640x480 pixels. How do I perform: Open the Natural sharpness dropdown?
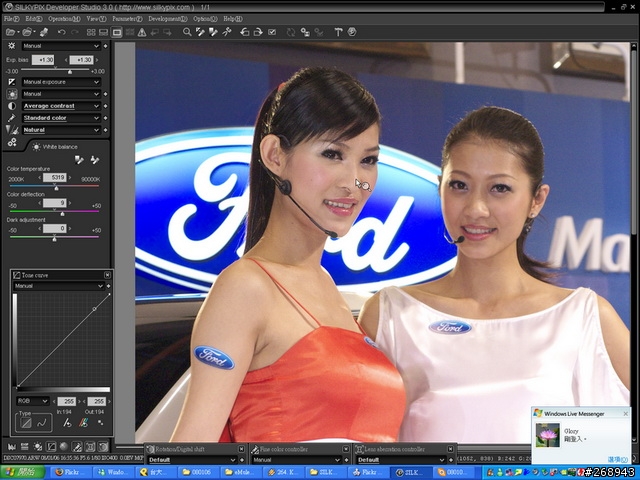[x=61, y=130]
